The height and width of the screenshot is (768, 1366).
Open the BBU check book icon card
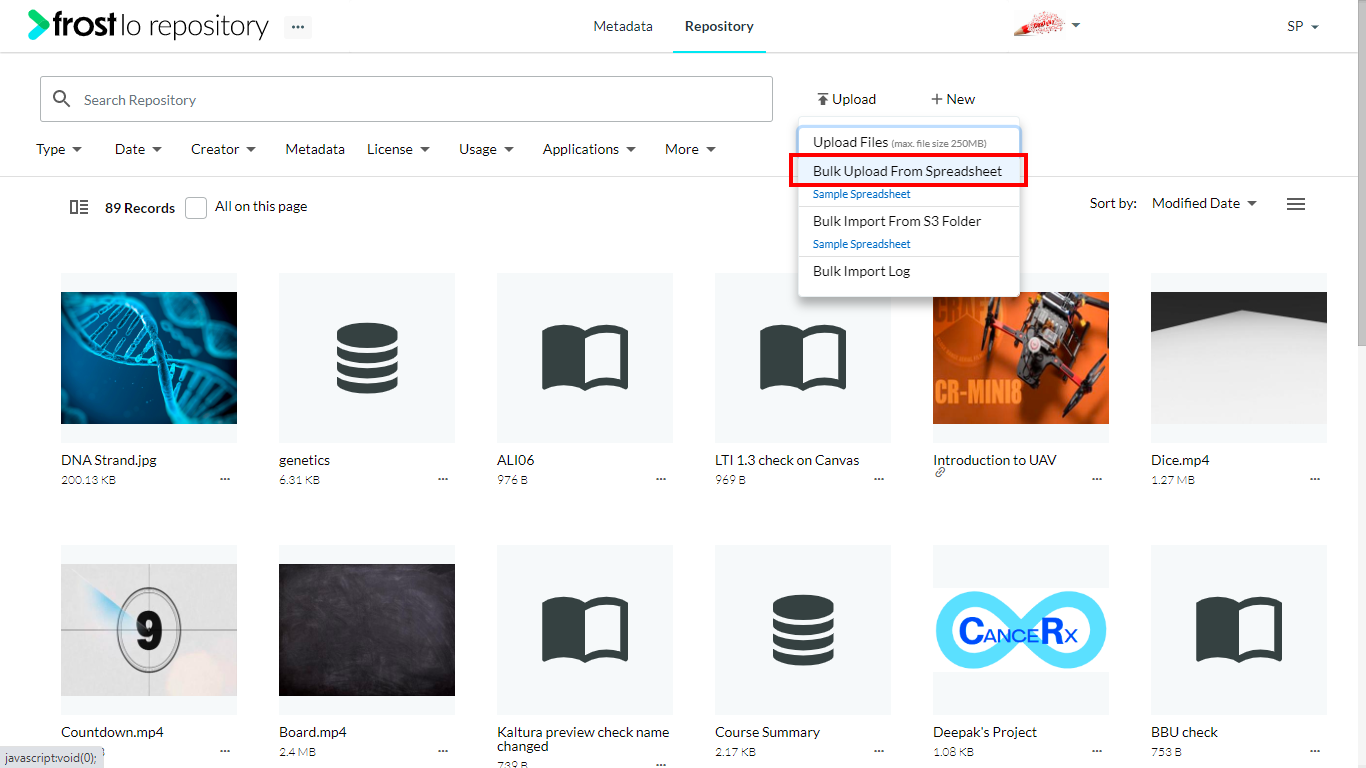(1239, 630)
